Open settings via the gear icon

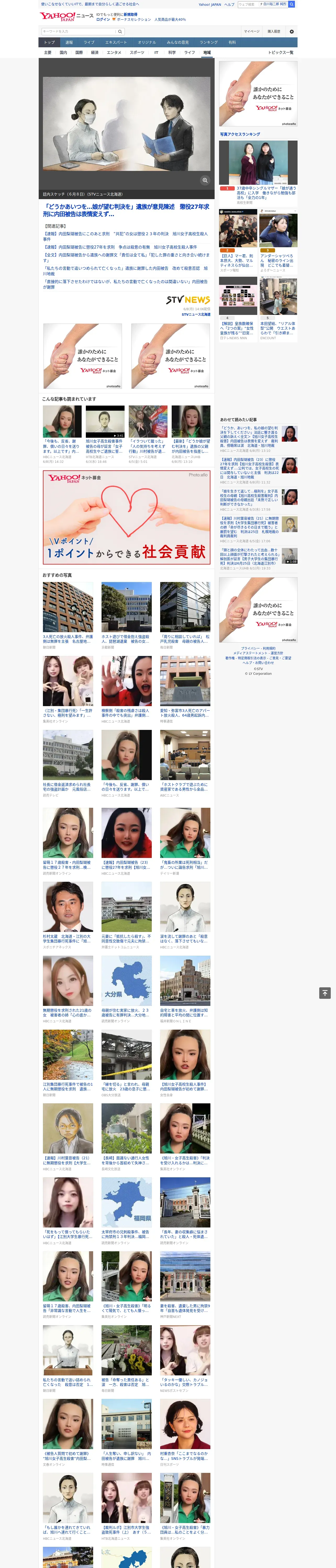tap(292, 31)
